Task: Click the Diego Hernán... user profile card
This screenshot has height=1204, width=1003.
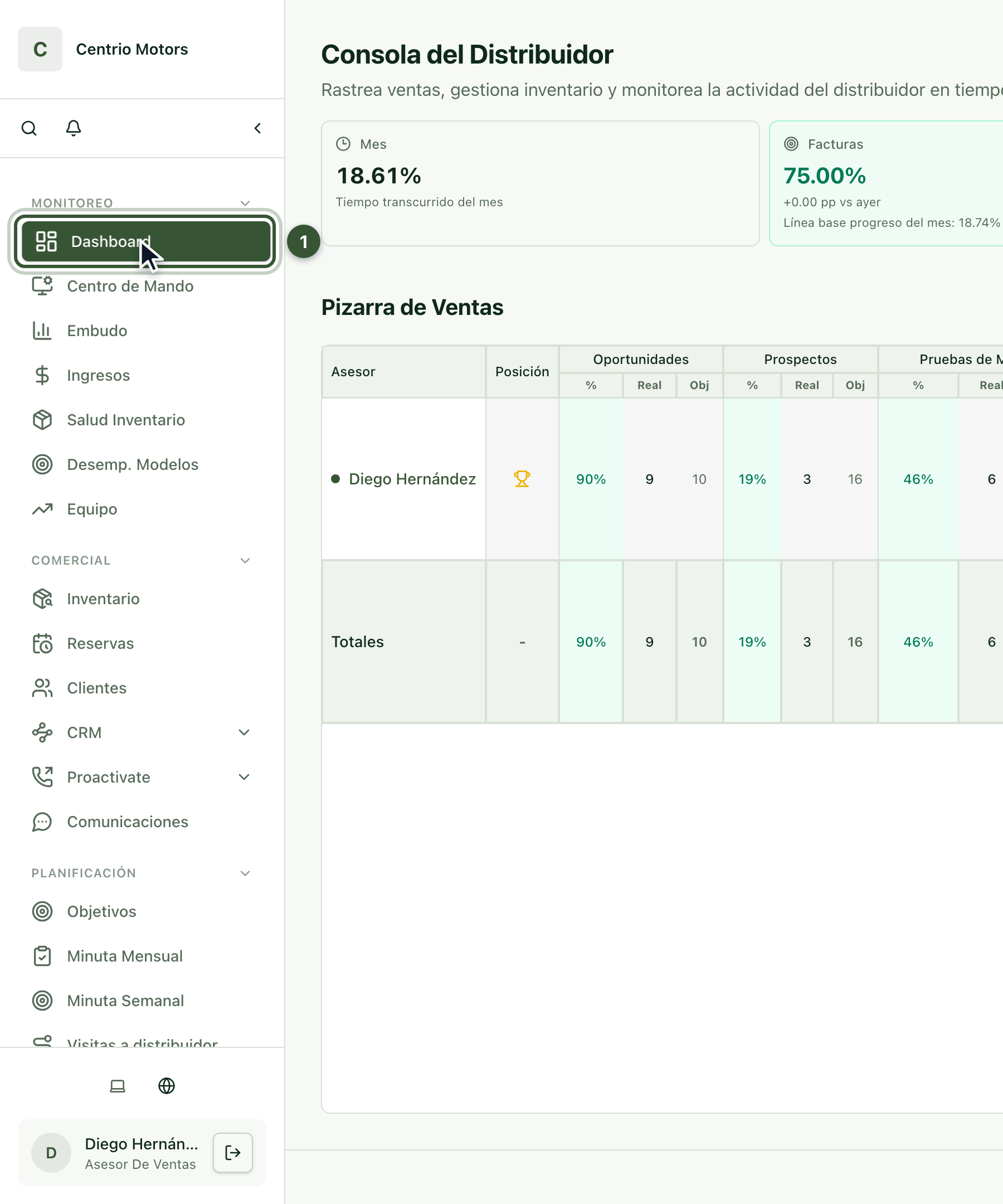Action: (x=142, y=1152)
